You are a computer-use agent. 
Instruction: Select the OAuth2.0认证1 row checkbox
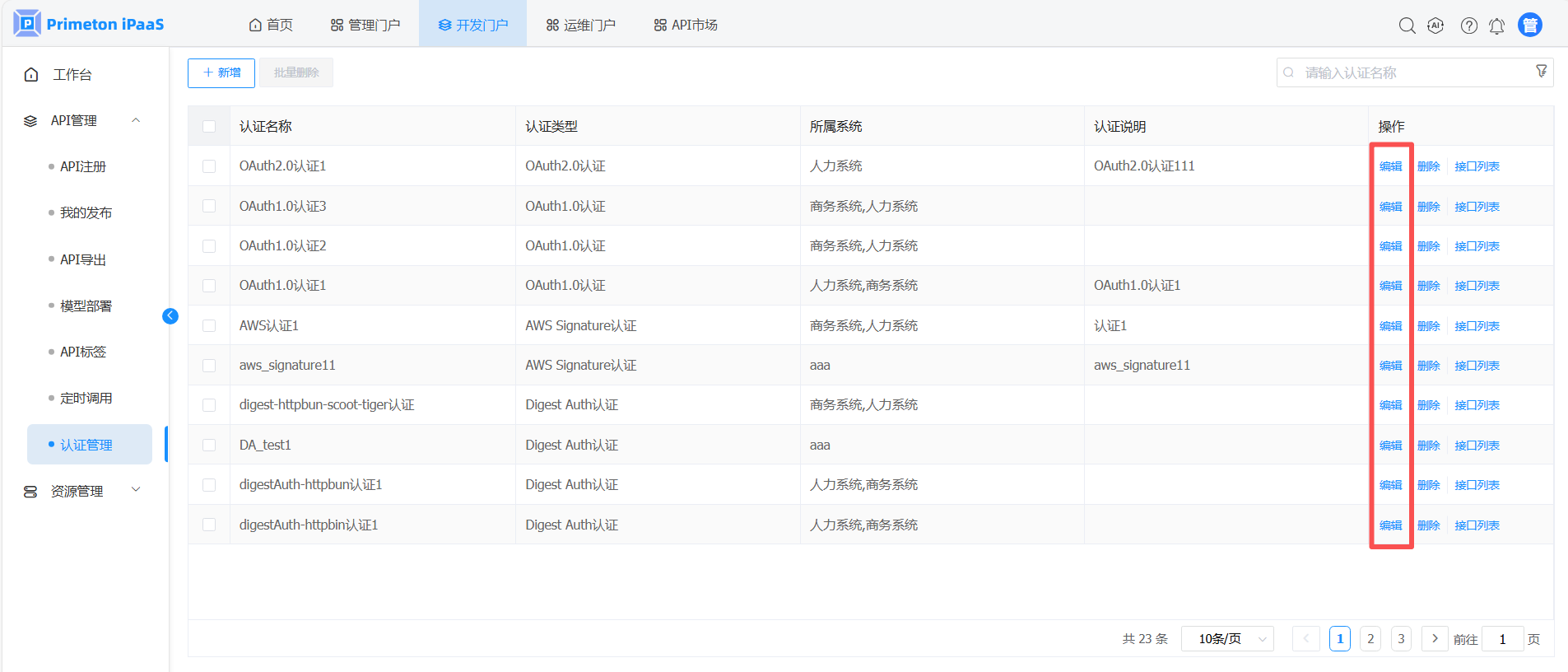(209, 166)
